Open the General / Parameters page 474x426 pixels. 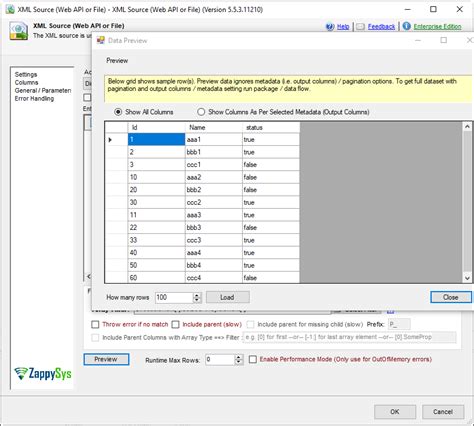pyautogui.click(x=43, y=90)
